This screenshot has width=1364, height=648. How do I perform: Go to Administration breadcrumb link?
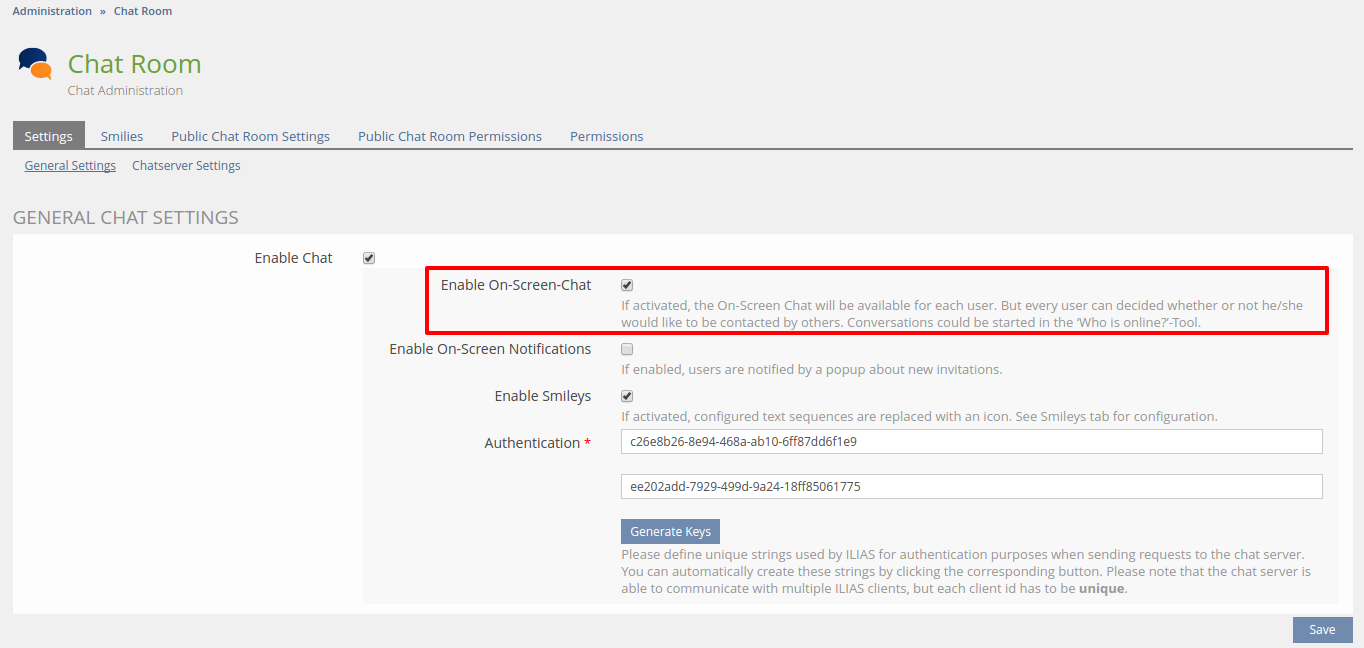pos(52,11)
